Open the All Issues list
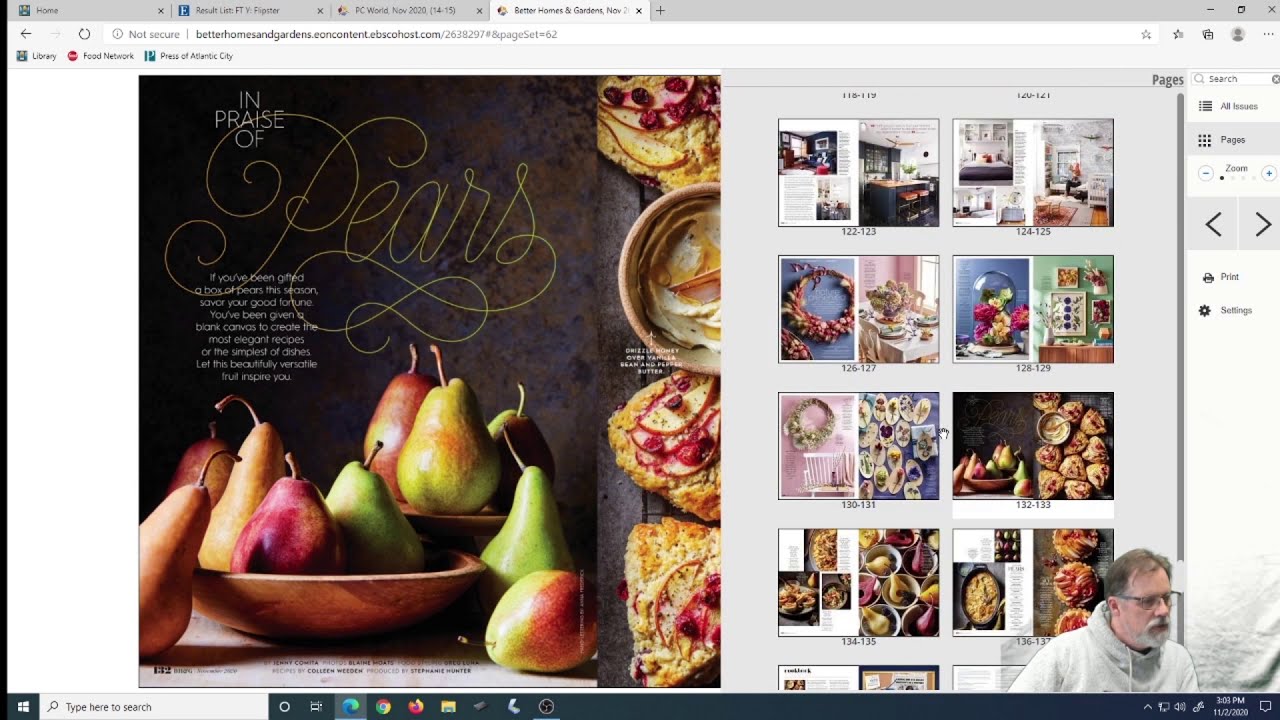This screenshot has width=1280, height=720. point(1228,106)
